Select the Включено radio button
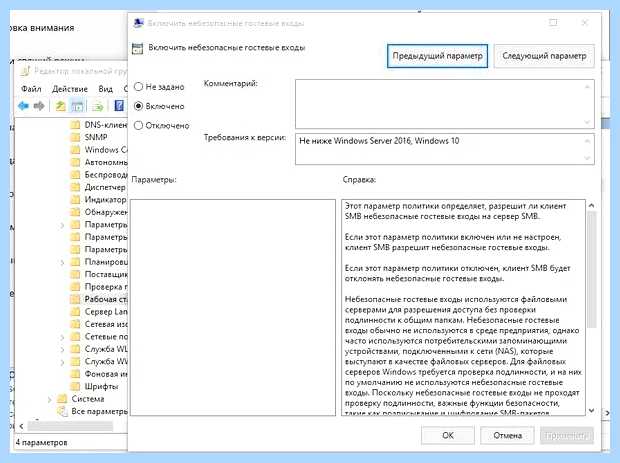 (138, 106)
